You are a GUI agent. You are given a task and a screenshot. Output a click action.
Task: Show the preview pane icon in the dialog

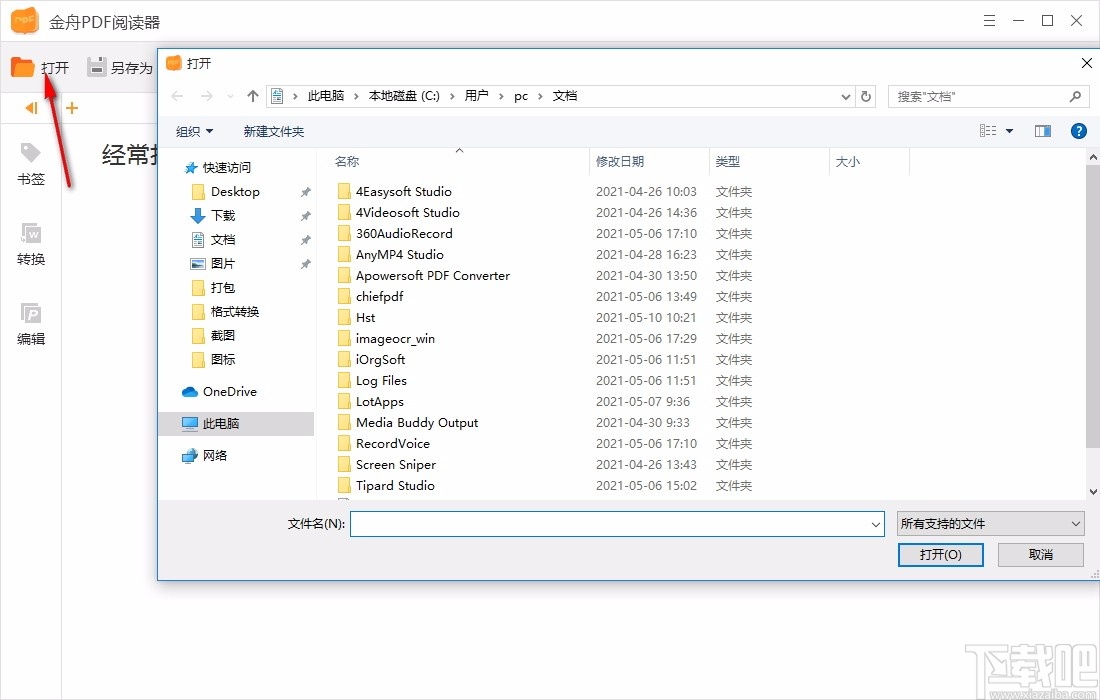click(x=1042, y=130)
